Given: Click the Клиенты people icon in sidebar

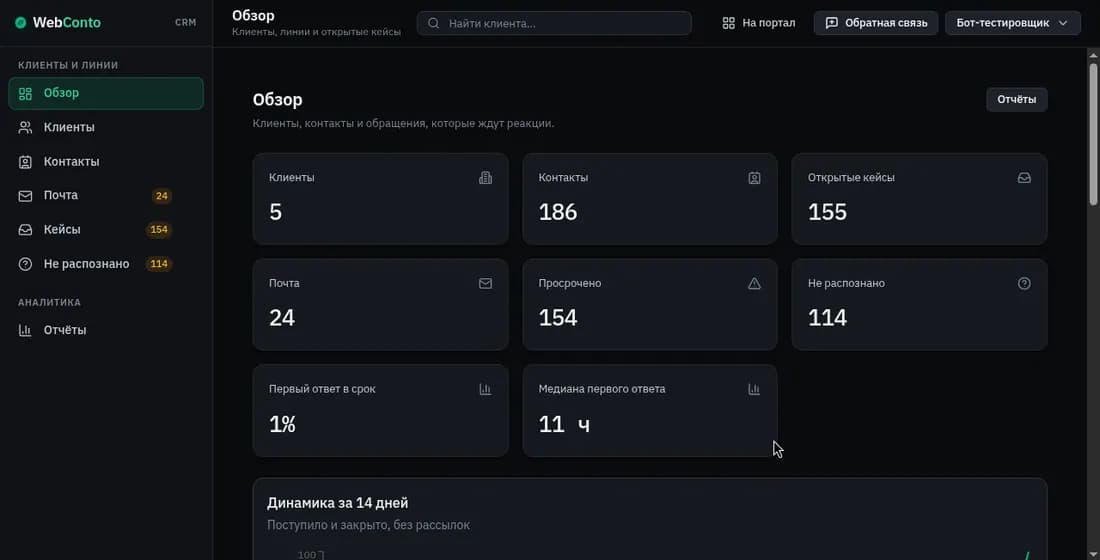Looking at the screenshot, I should [25, 127].
